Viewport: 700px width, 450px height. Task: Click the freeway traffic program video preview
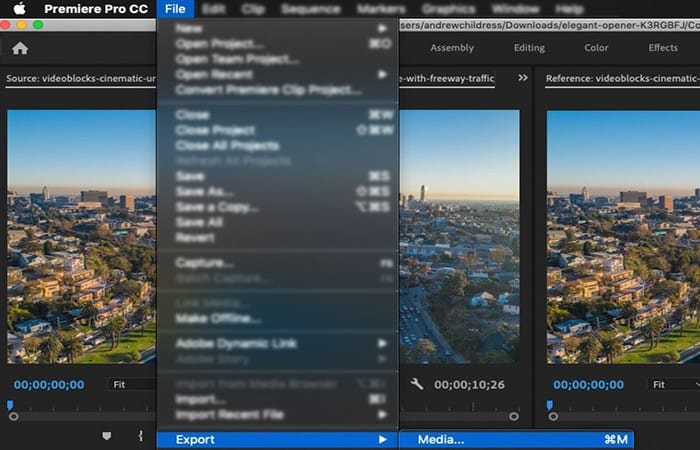pos(459,237)
